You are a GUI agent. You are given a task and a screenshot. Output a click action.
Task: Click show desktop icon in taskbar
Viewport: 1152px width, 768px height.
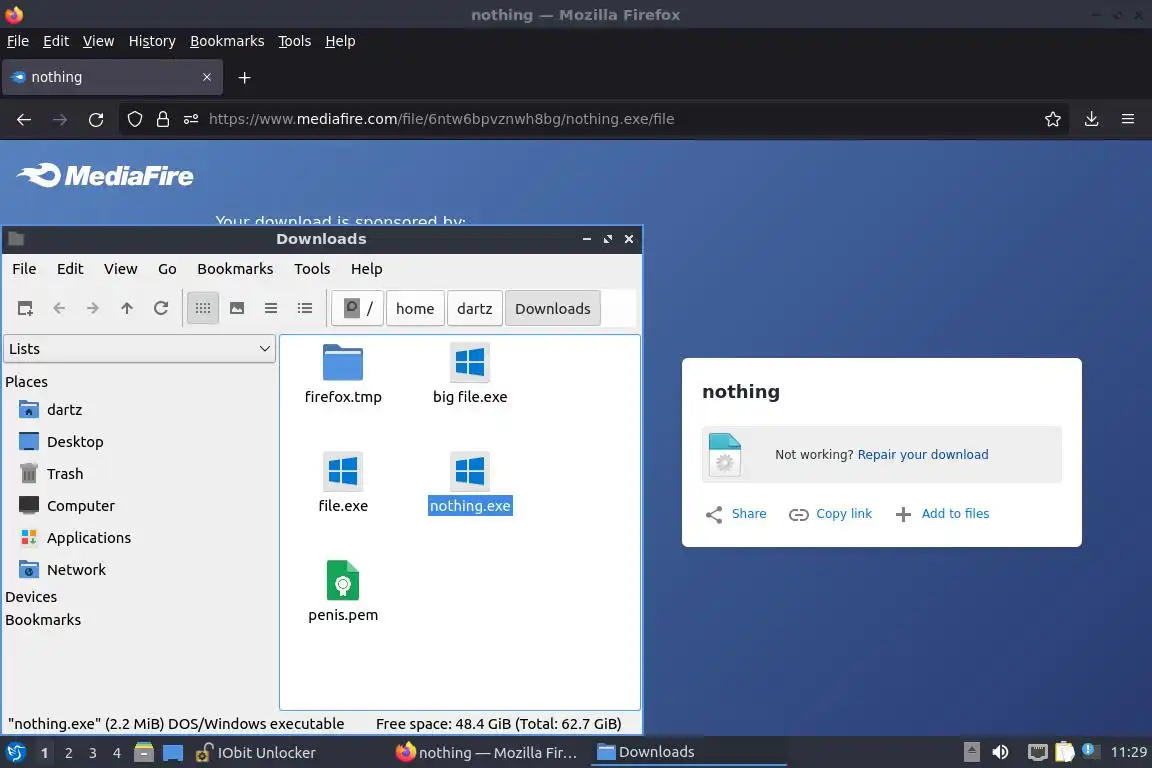click(173, 753)
